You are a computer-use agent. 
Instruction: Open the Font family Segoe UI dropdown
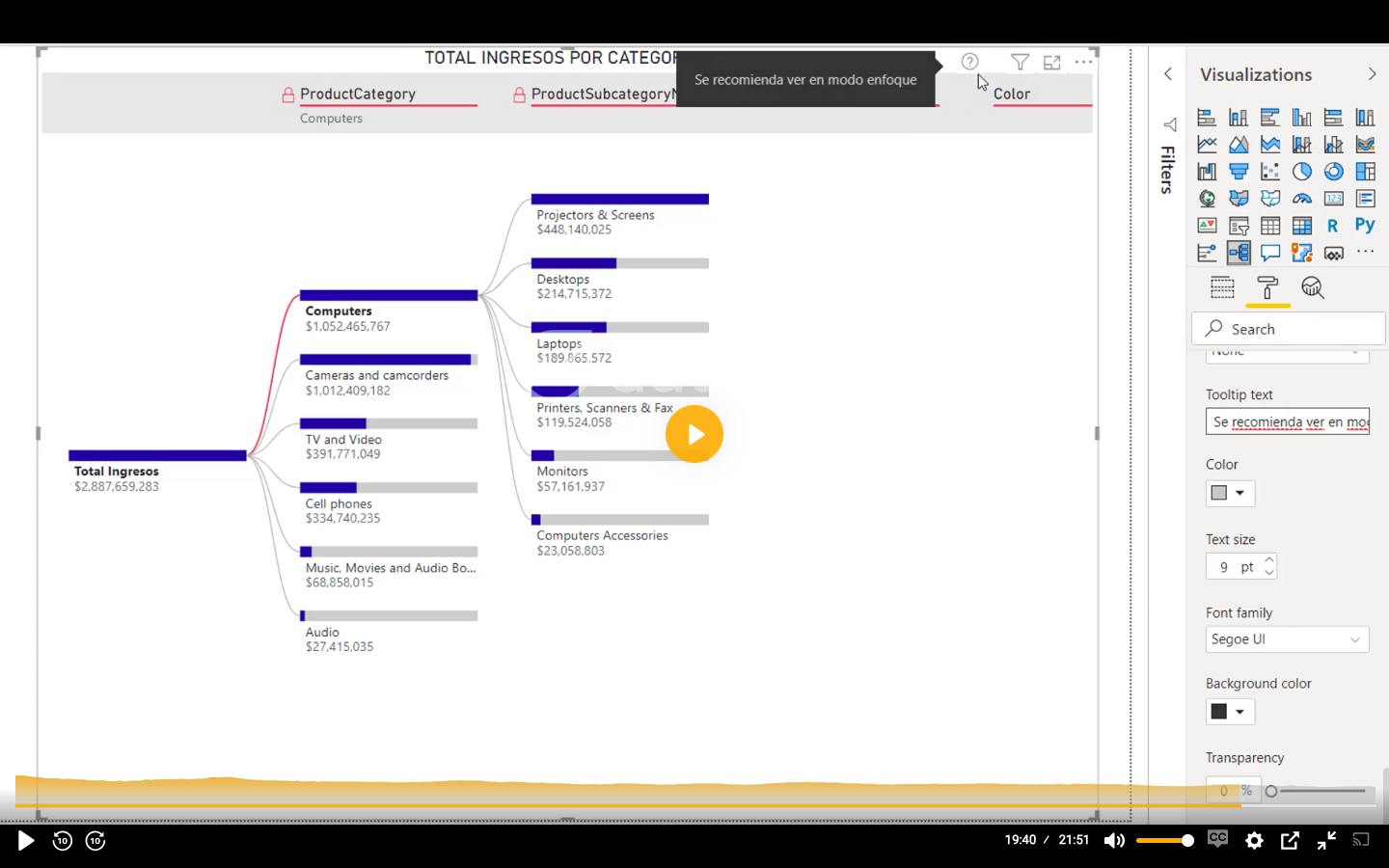point(1287,639)
